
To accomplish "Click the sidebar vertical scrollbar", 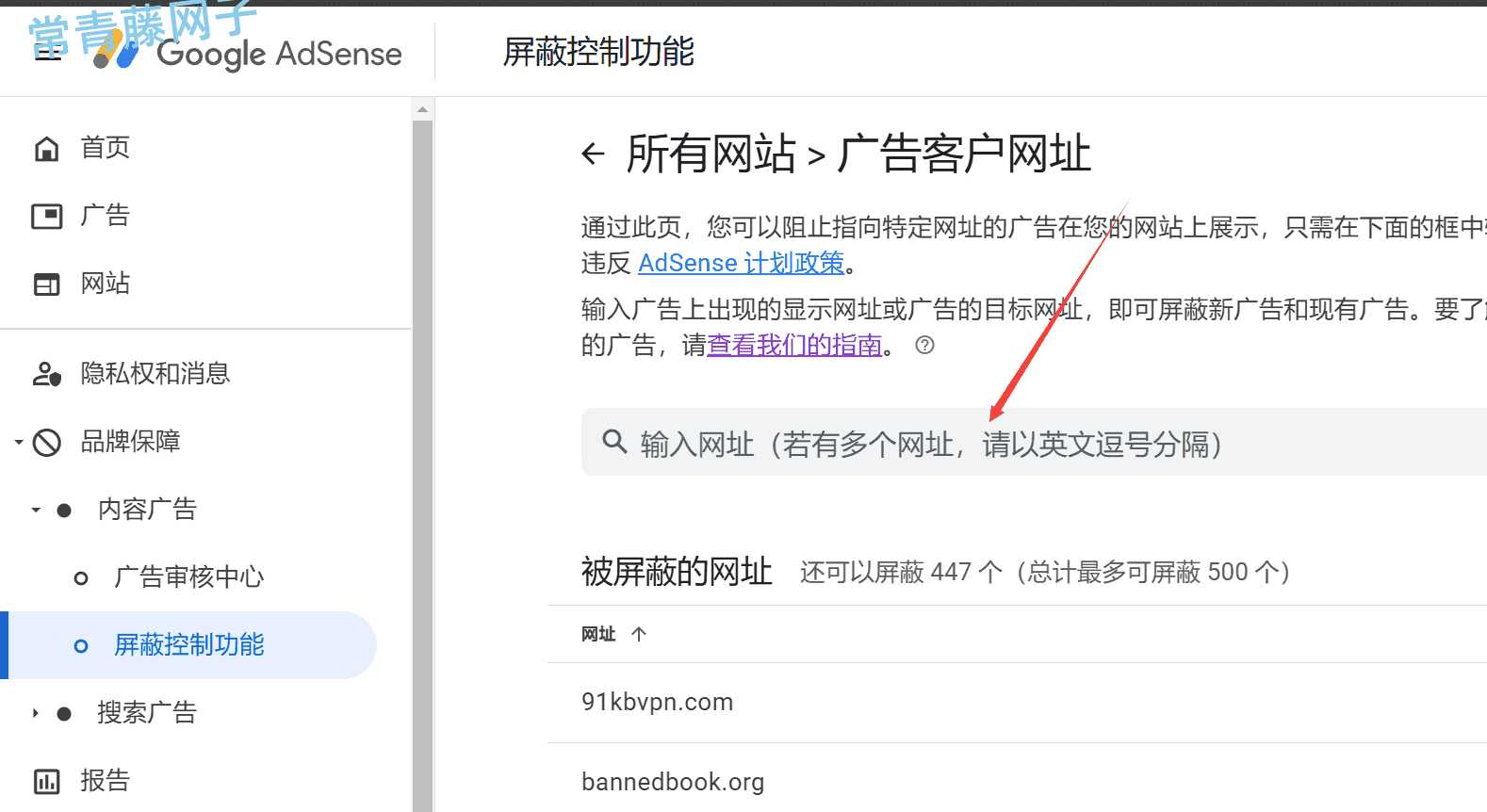I will (422, 465).
